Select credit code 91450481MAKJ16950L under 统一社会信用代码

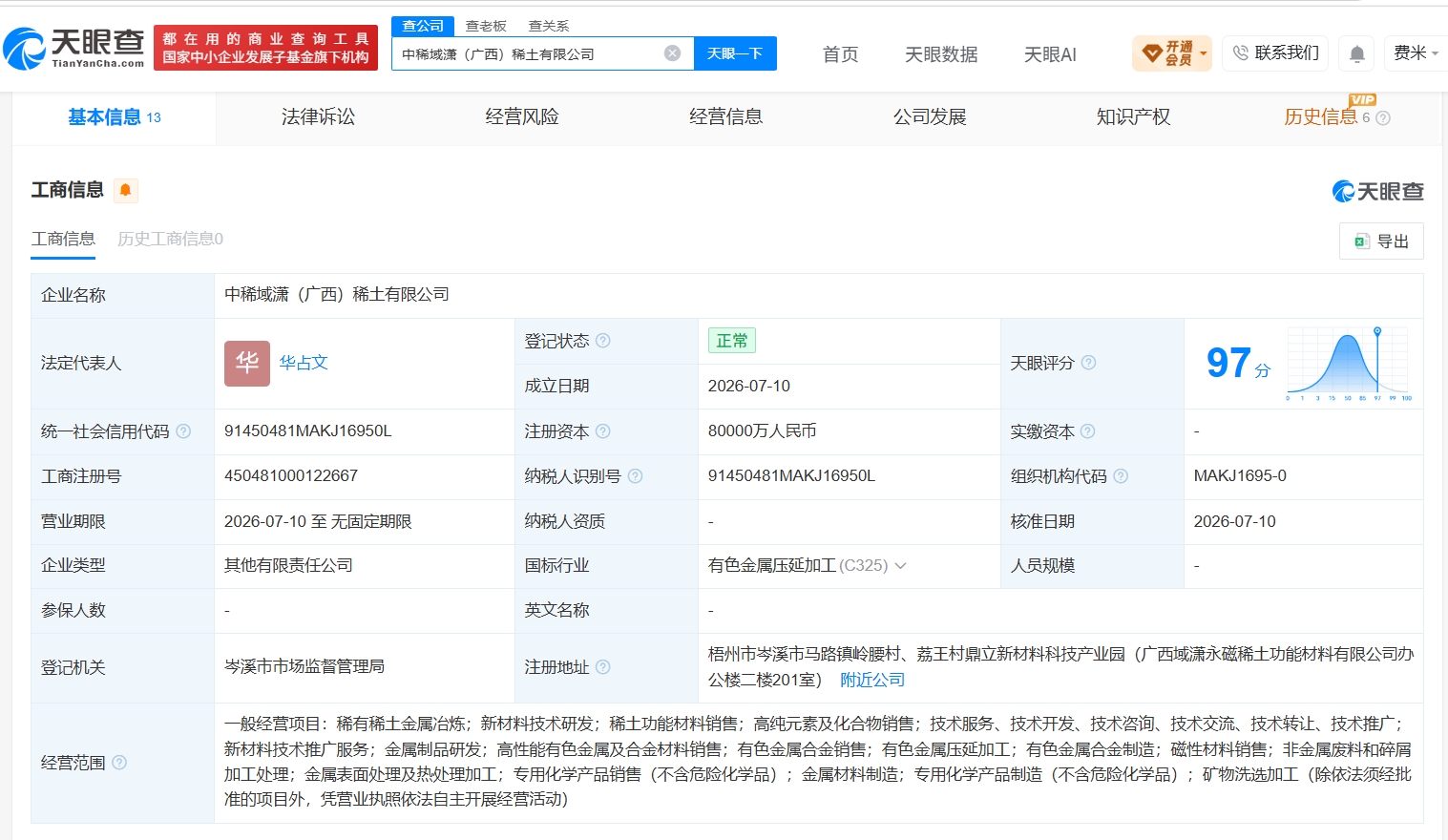(308, 430)
